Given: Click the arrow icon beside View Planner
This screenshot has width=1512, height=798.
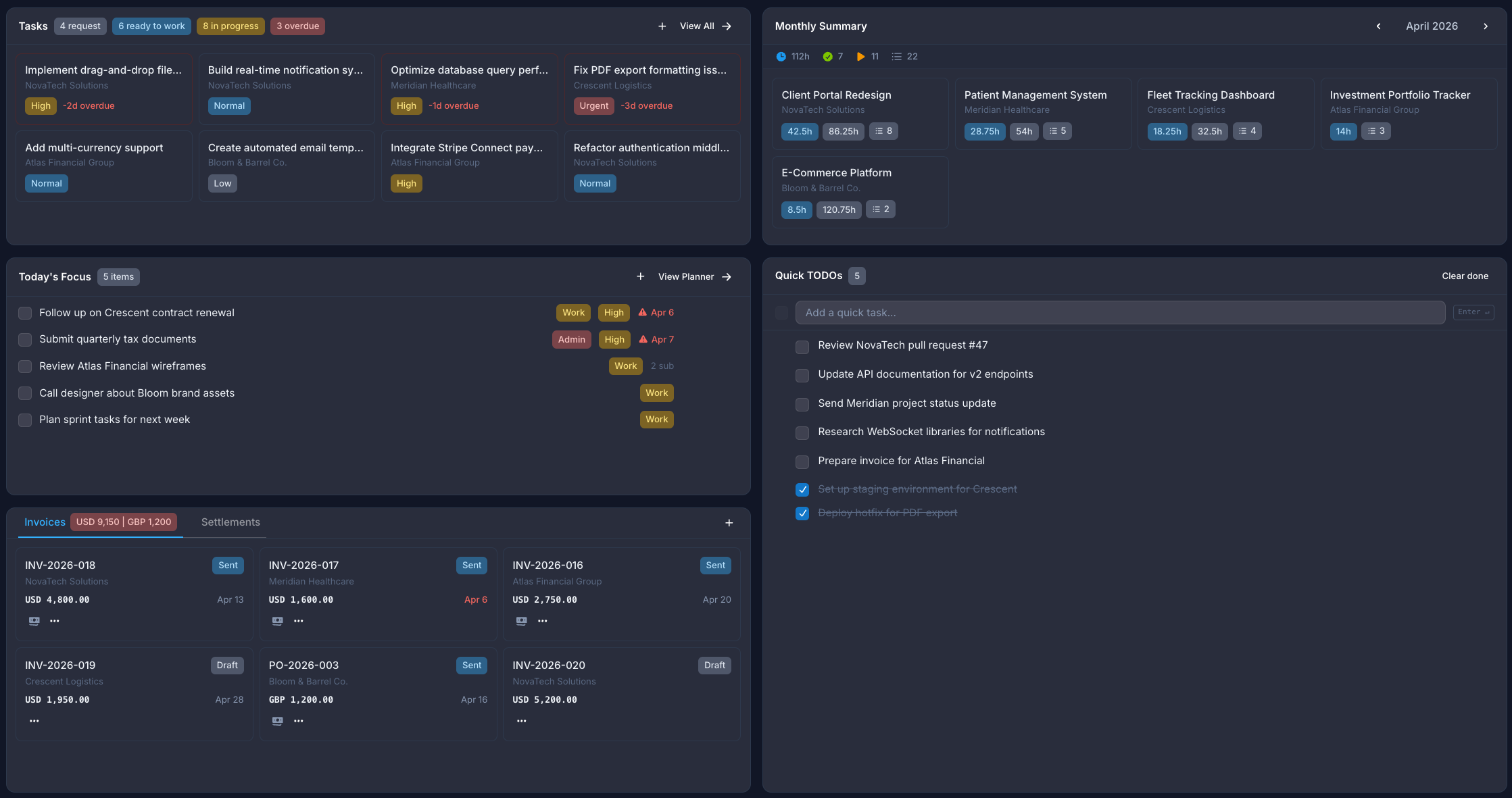Looking at the screenshot, I should pyautogui.click(x=727, y=277).
